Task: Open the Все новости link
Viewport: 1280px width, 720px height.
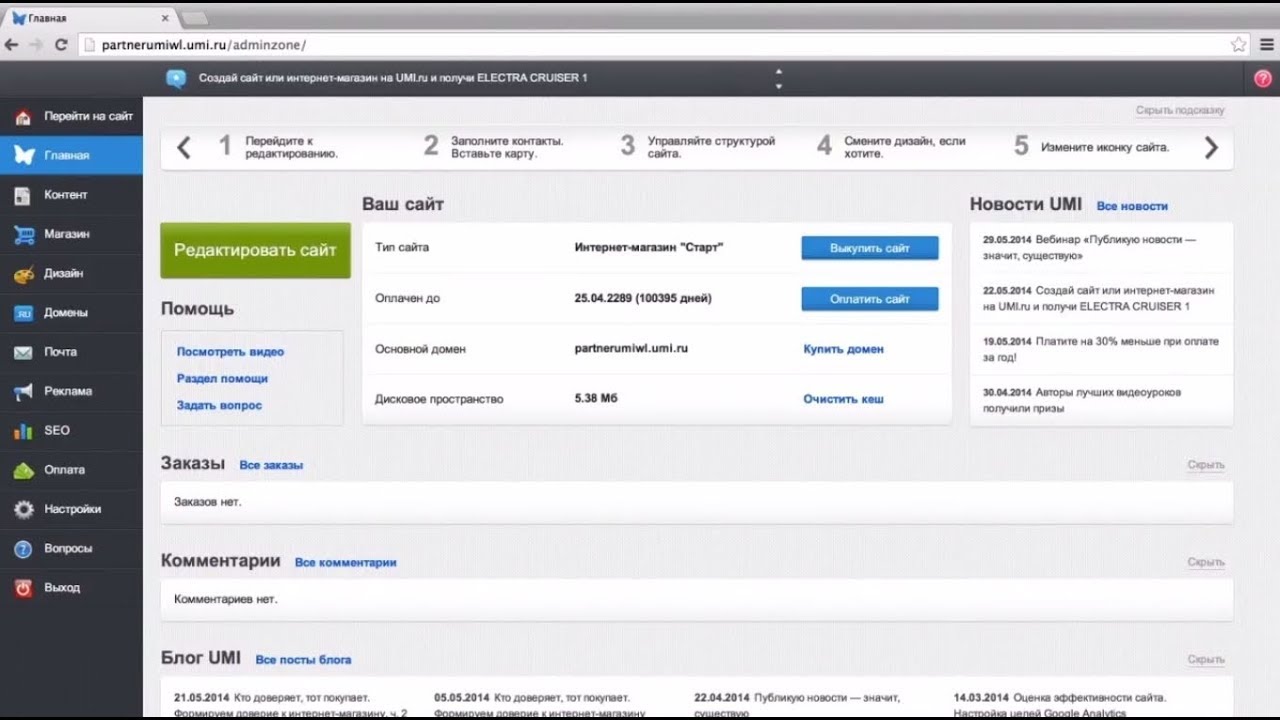Action: click(x=1132, y=206)
